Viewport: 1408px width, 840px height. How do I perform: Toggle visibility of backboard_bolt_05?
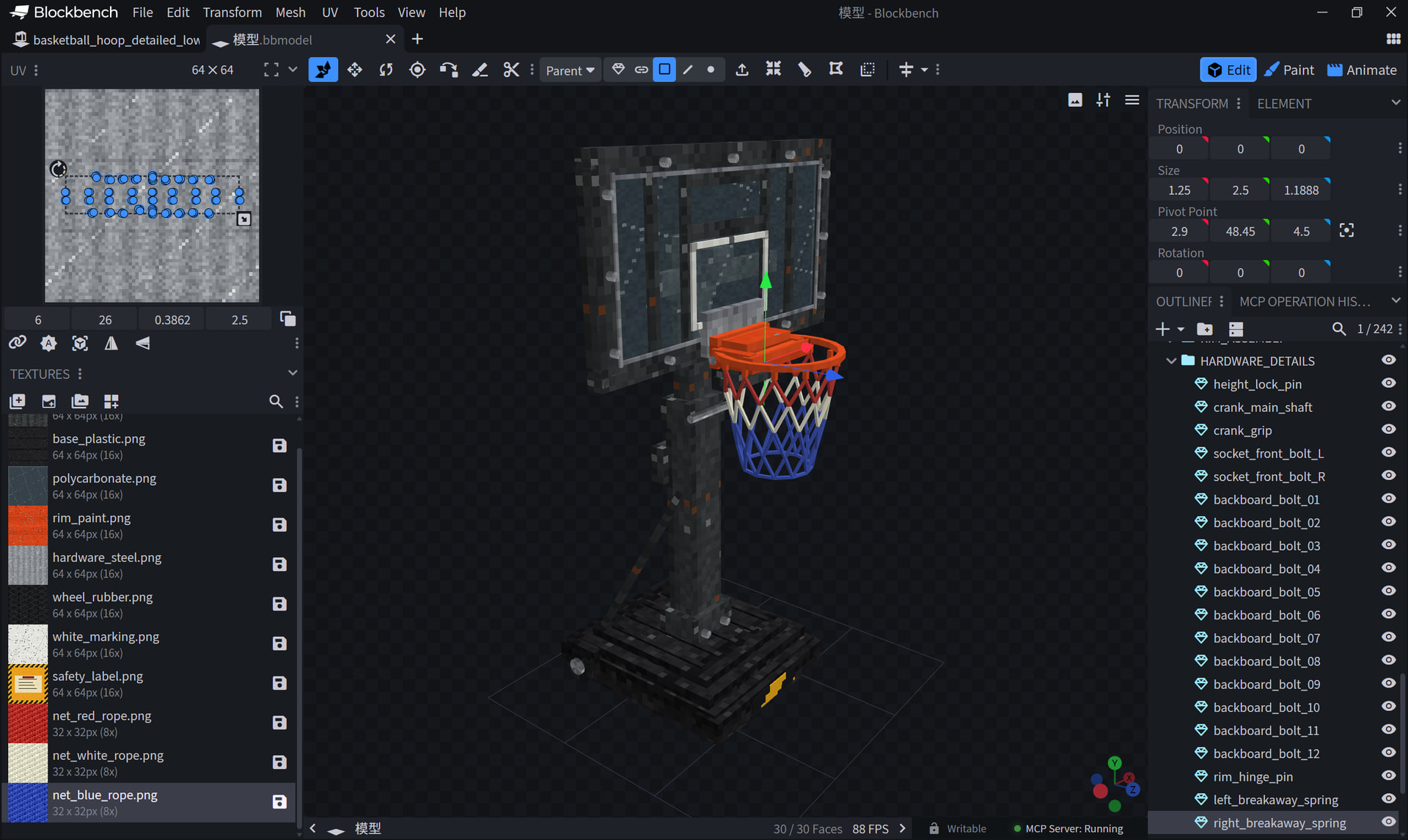tap(1388, 592)
